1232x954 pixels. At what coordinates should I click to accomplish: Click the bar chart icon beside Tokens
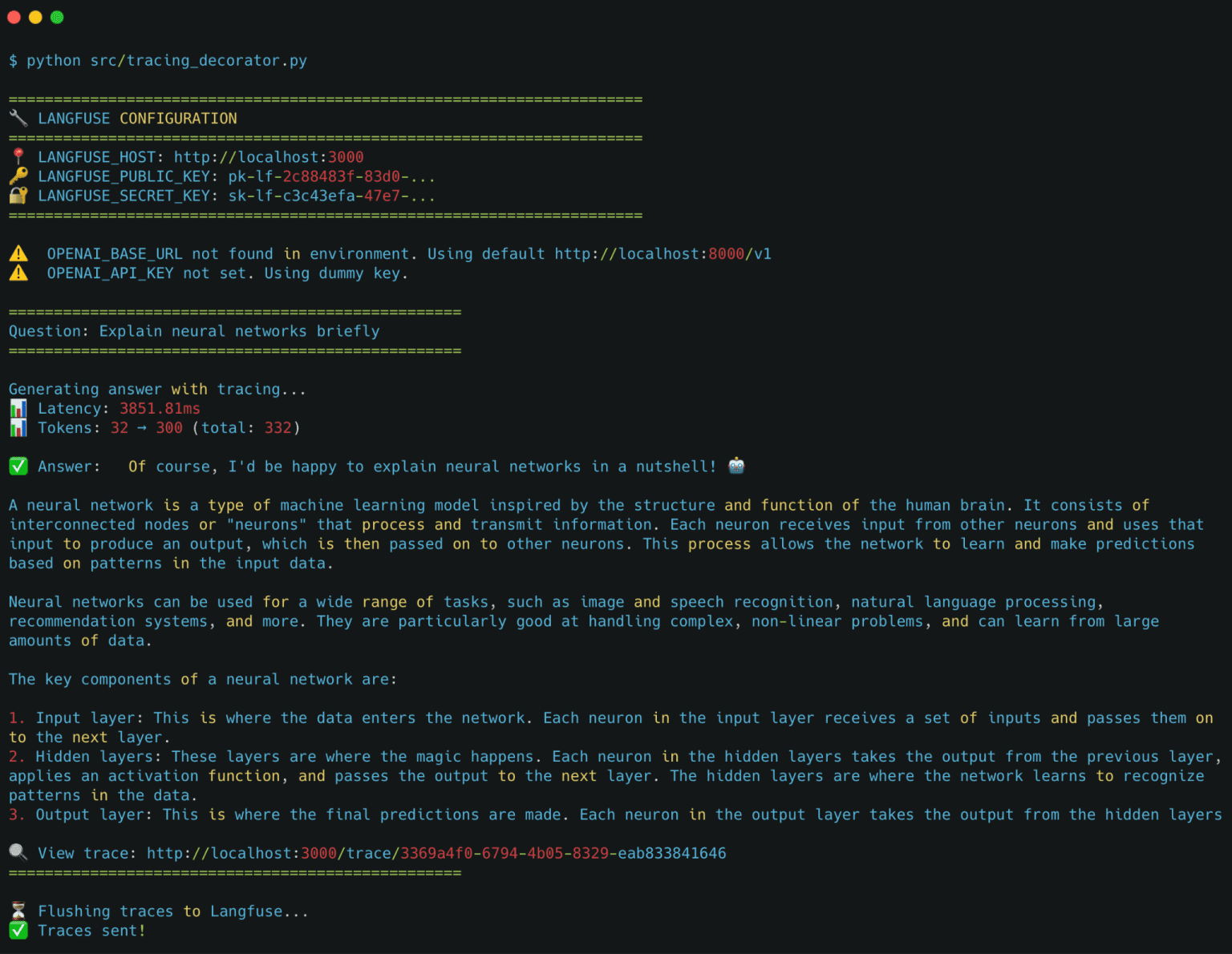(18, 428)
